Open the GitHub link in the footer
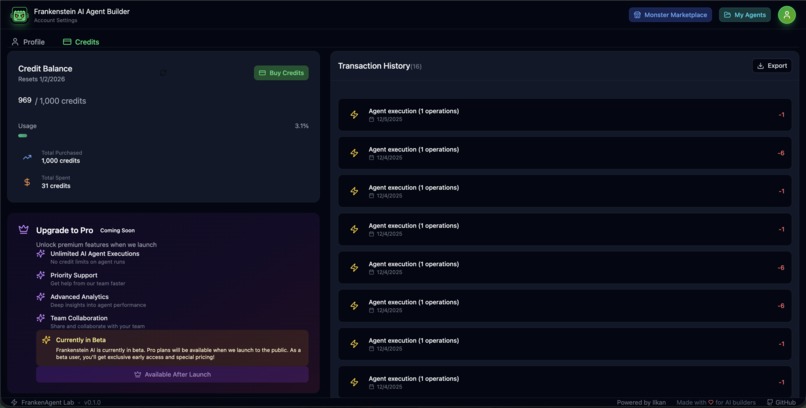 point(781,402)
